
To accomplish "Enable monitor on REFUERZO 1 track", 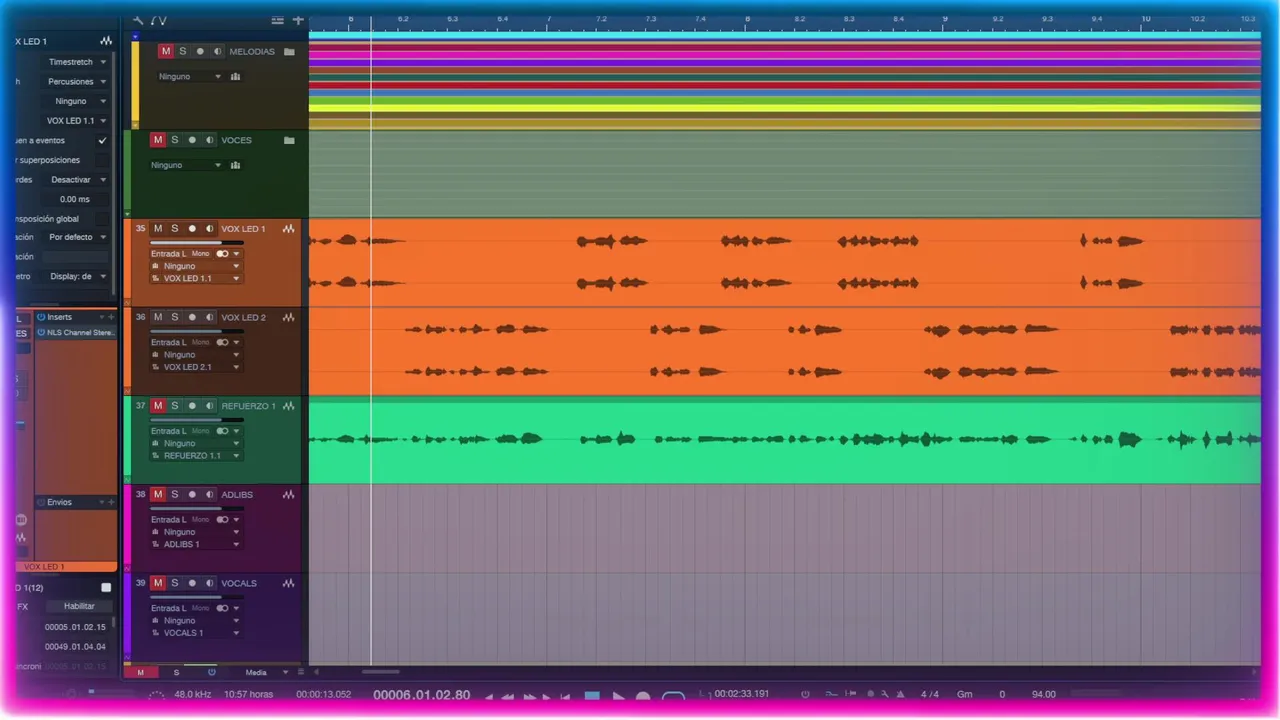I will pyautogui.click(x=209, y=406).
